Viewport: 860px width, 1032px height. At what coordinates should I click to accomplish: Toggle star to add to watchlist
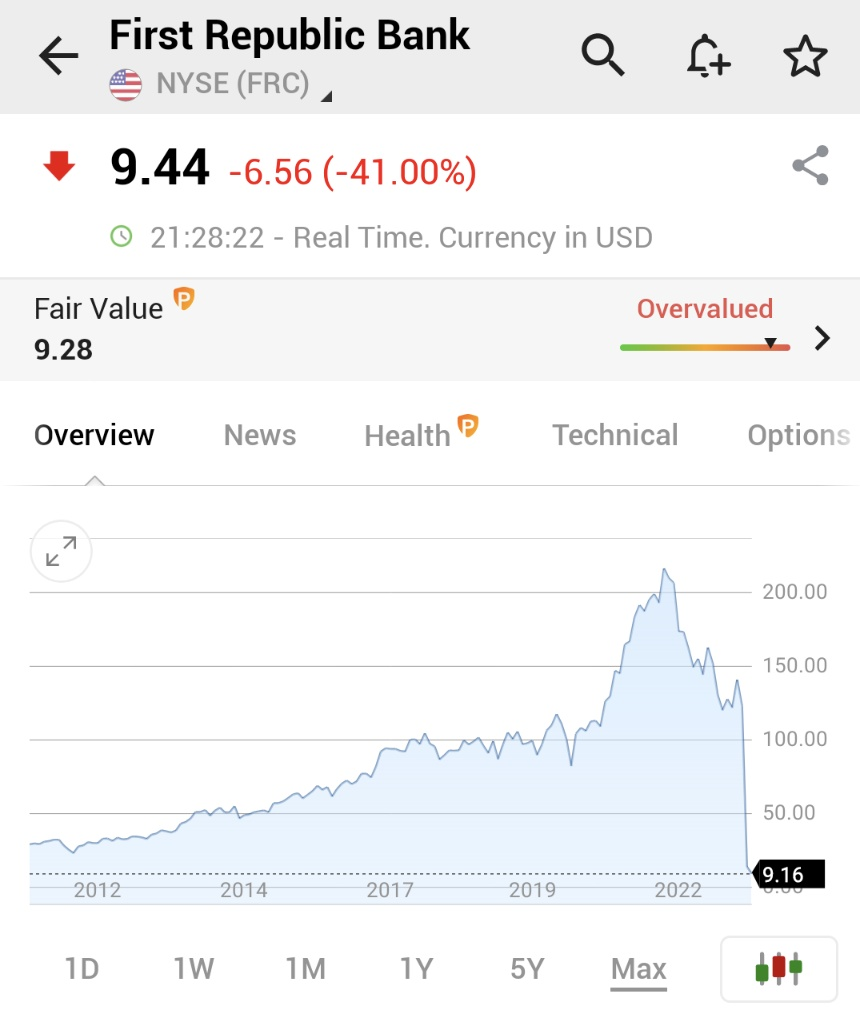coord(805,56)
